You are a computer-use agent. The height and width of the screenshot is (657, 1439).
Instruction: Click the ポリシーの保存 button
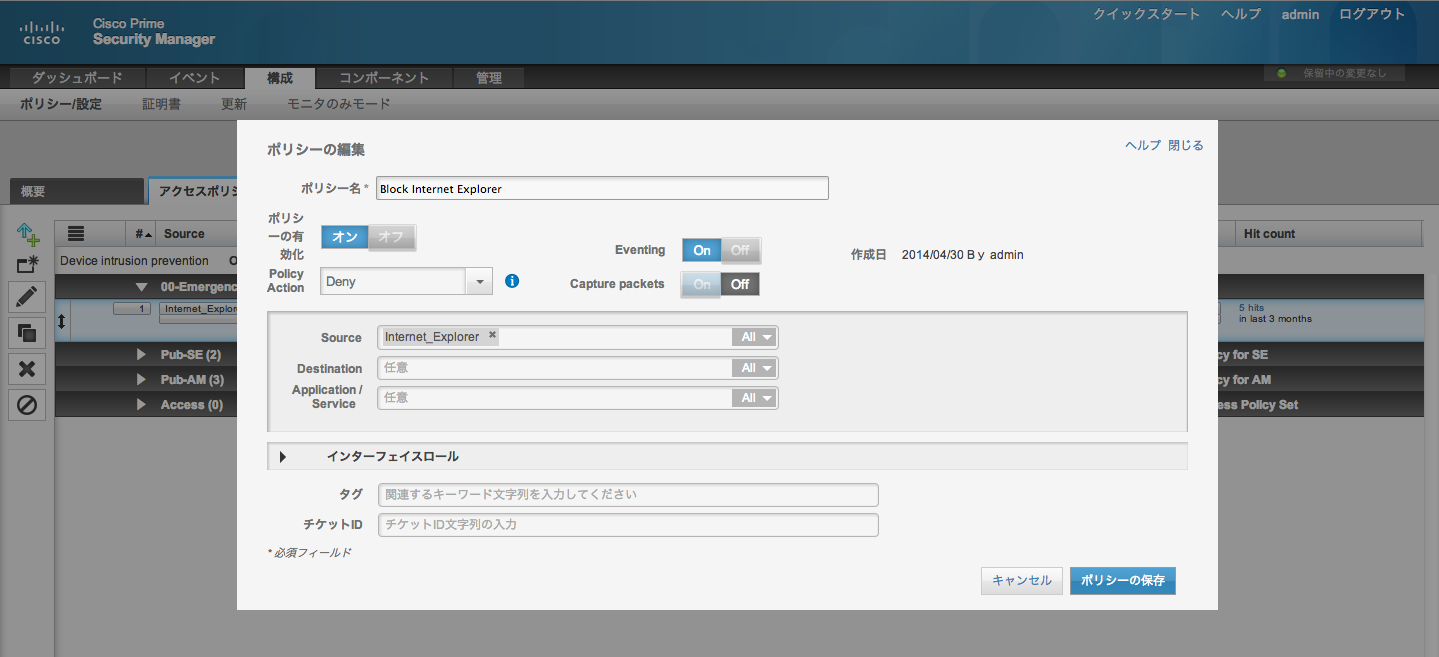coord(1122,581)
